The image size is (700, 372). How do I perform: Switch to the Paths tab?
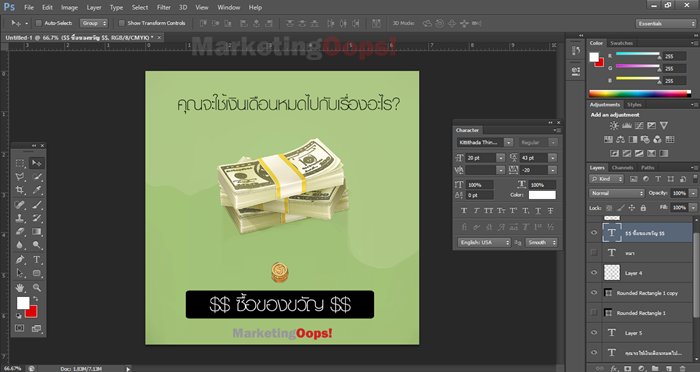[x=647, y=168]
